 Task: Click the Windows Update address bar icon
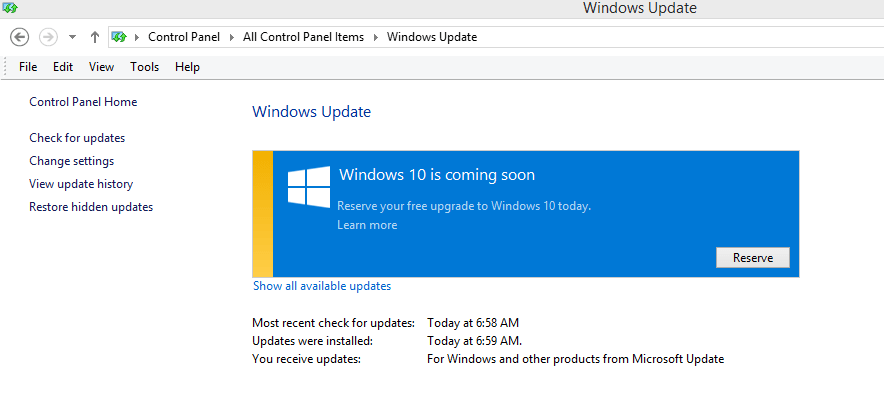pyautogui.click(x=119, y=37)
